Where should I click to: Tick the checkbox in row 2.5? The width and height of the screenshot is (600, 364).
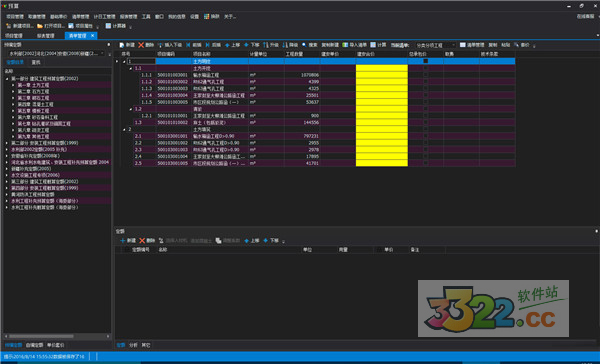[426, 163]
